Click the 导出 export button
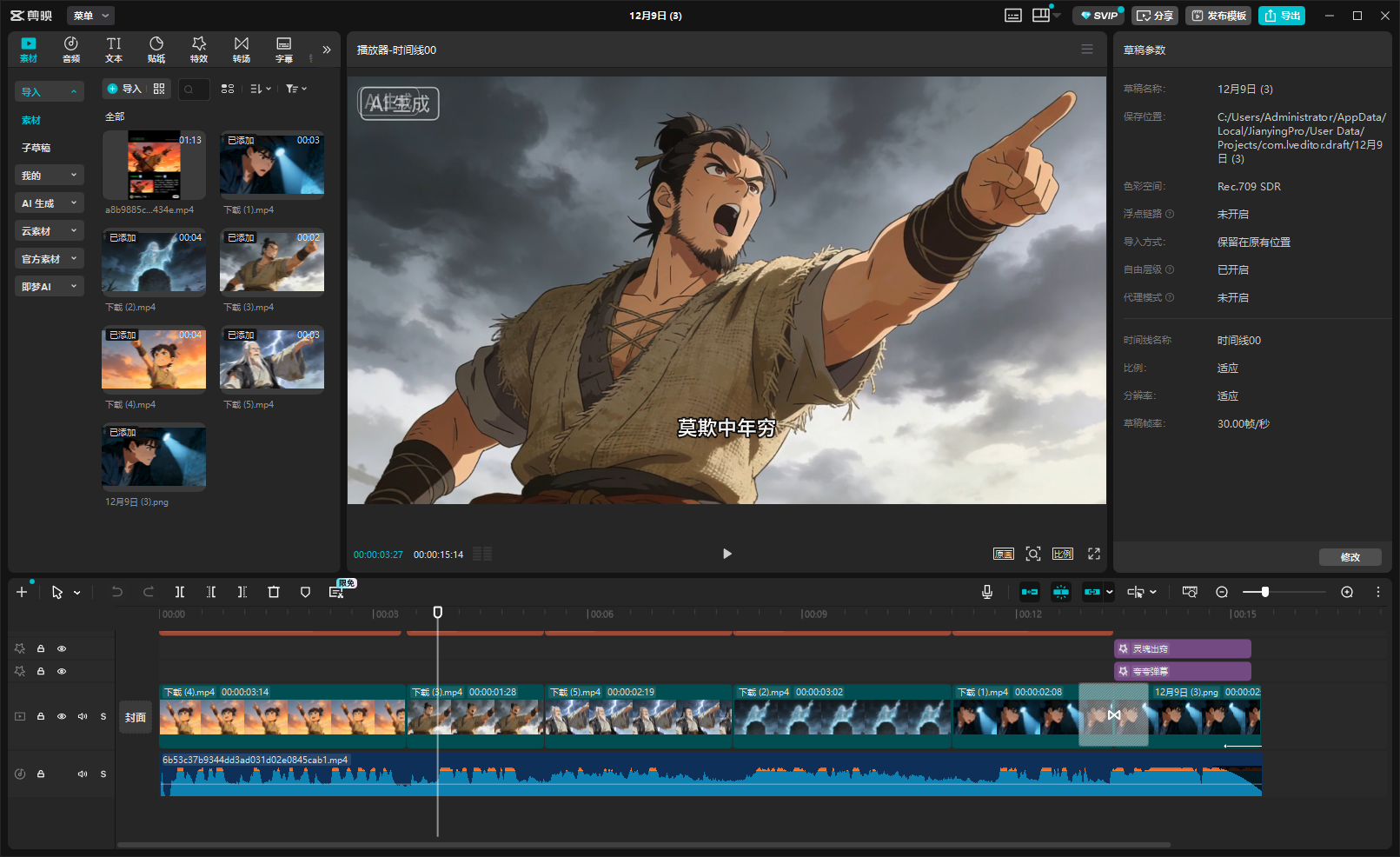This screenshot has width=1400, height=857. coord(1282,16)
